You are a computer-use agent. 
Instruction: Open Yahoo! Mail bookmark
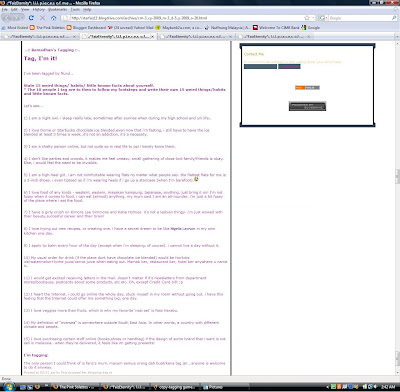[131, 28]
